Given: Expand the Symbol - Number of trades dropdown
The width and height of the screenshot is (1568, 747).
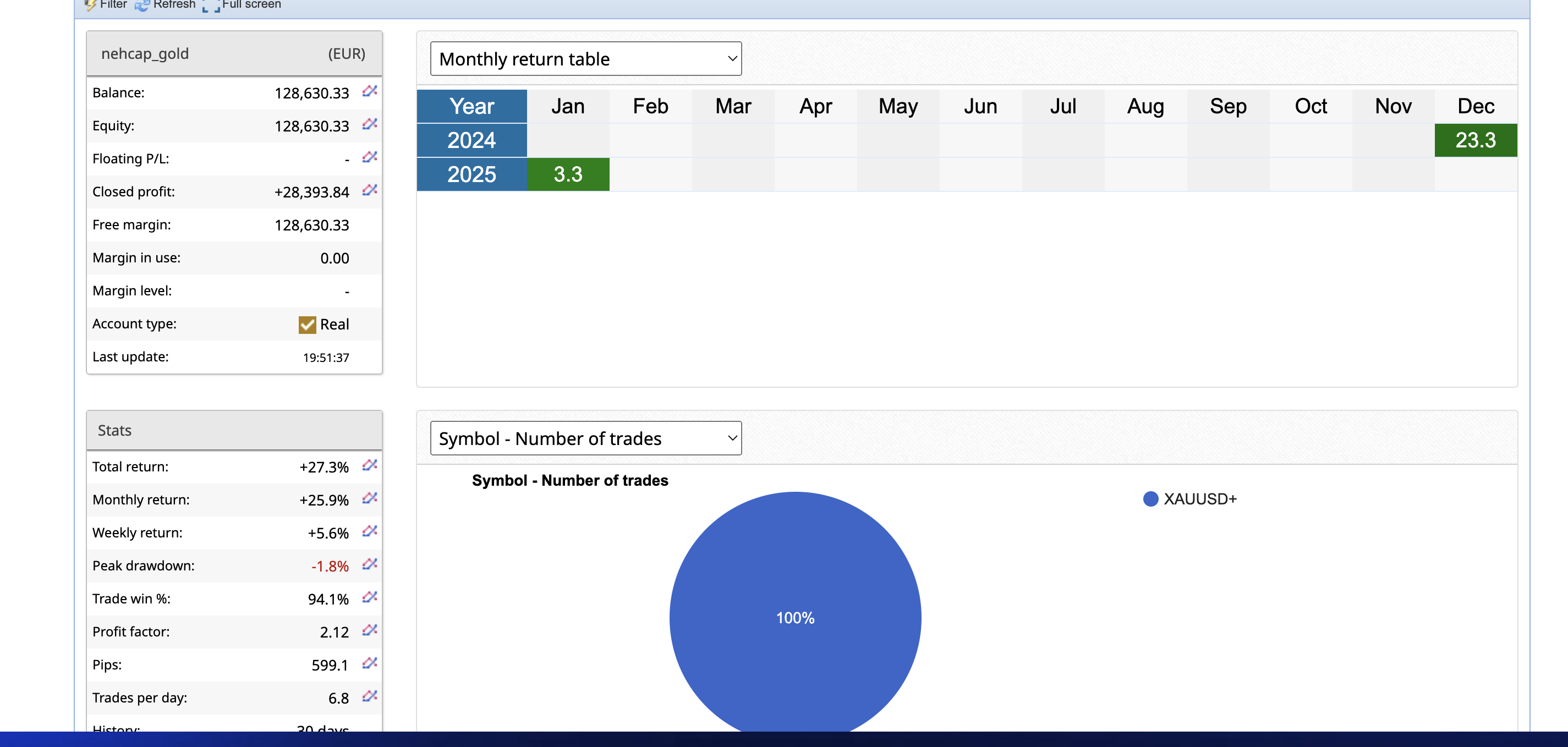Looking at the screenshot, I should (585, 438).
